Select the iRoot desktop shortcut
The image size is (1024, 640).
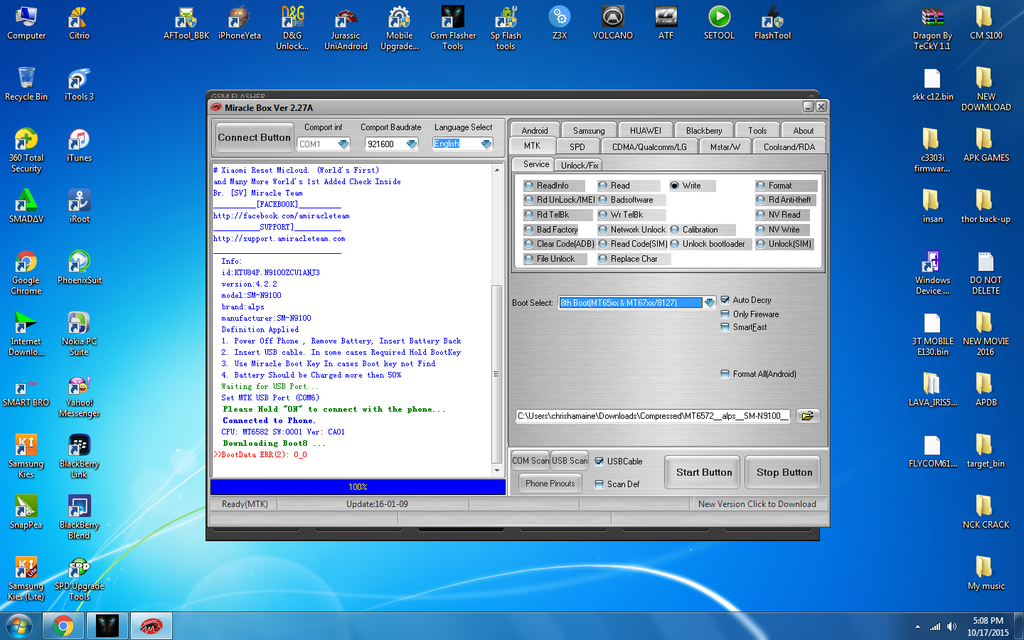pyautogui.click(x=79, y=206)
